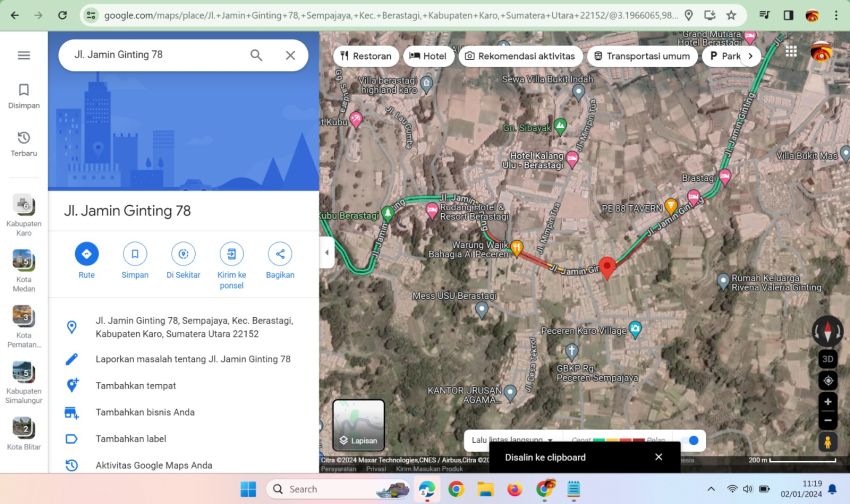Copy the address Jl. Jamin Ginting 78, Sempajaya

tap(184, 327)
